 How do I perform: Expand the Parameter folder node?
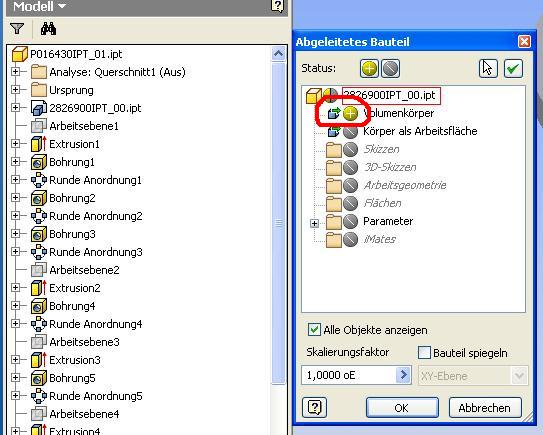314,223
